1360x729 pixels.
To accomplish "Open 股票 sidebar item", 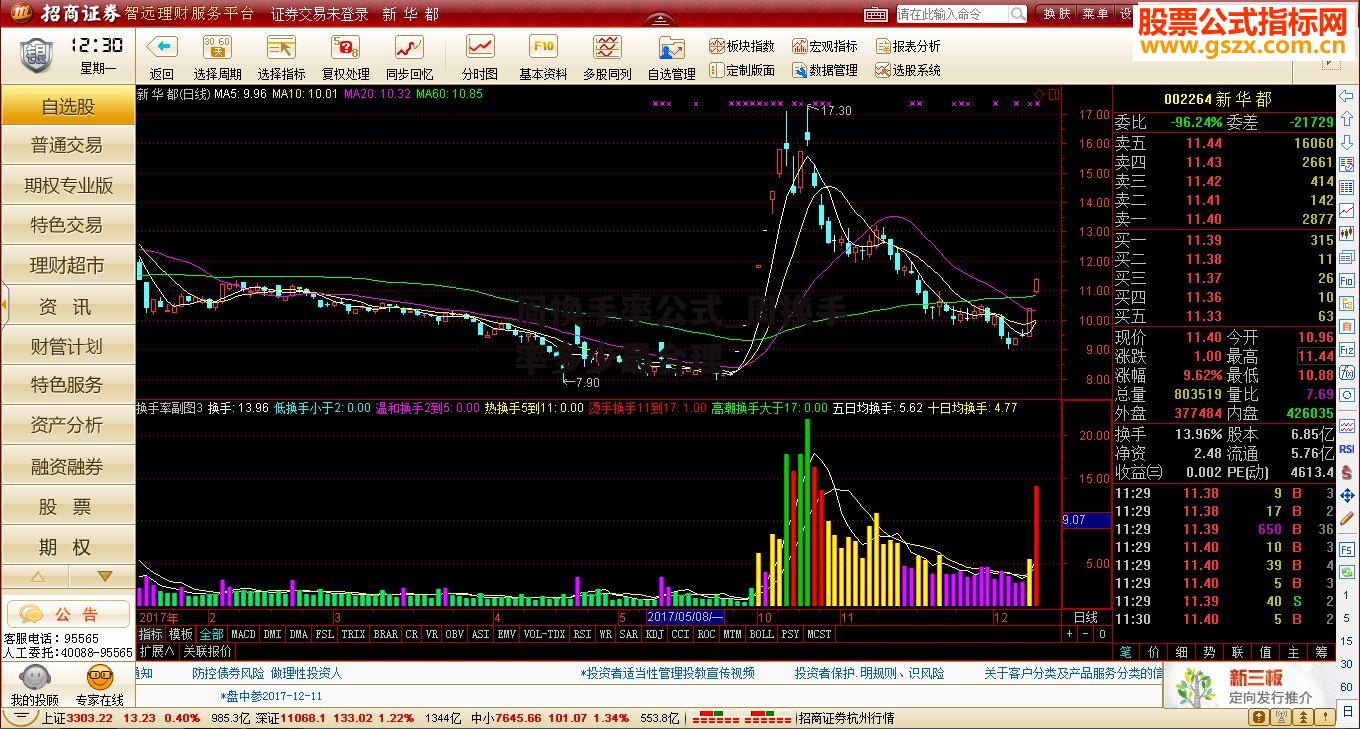I will pos(68,507).
